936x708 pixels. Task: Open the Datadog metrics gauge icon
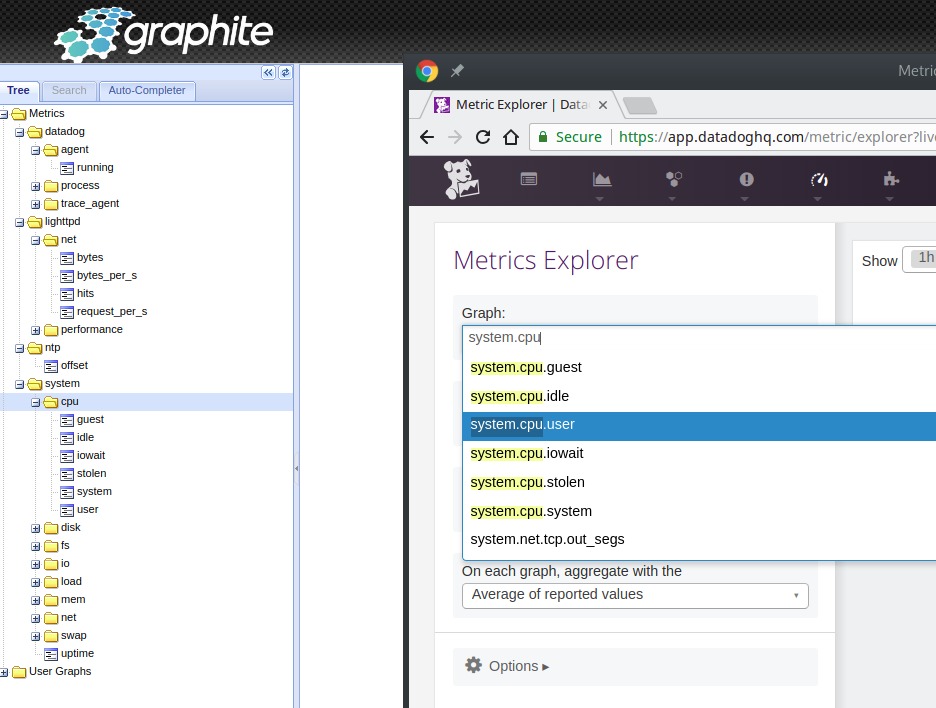[x=819, y=179]
